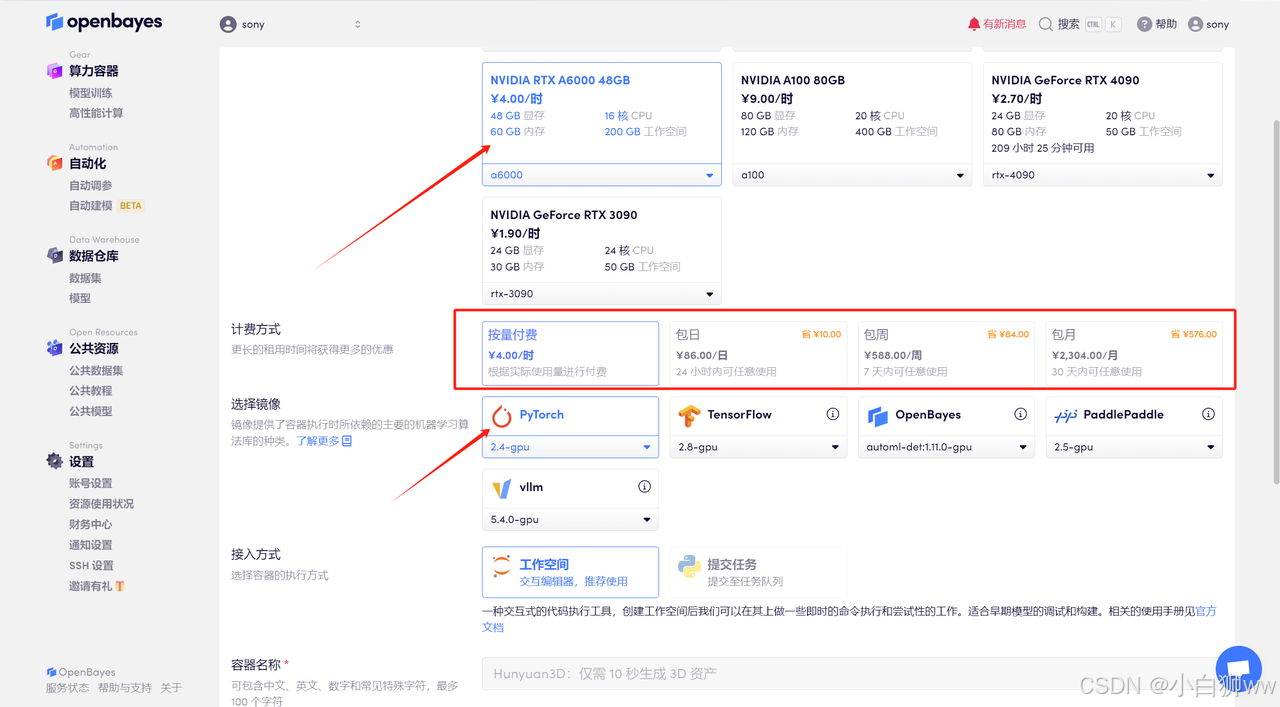Open the 有新消息 notification link
This screenshot has height=707, width=1280.
pyautogui.click(x=997, y=24)
